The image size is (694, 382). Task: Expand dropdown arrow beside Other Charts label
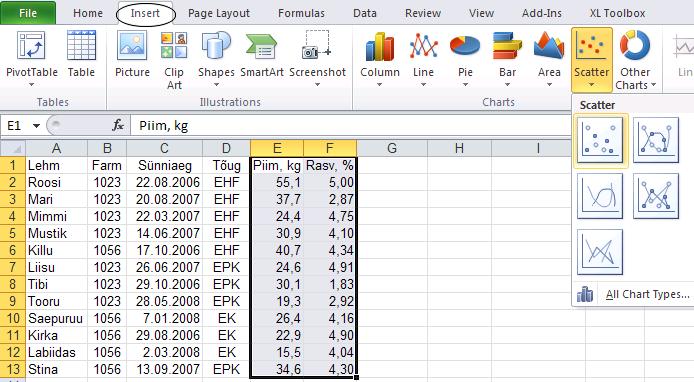(x=653, y=85)
